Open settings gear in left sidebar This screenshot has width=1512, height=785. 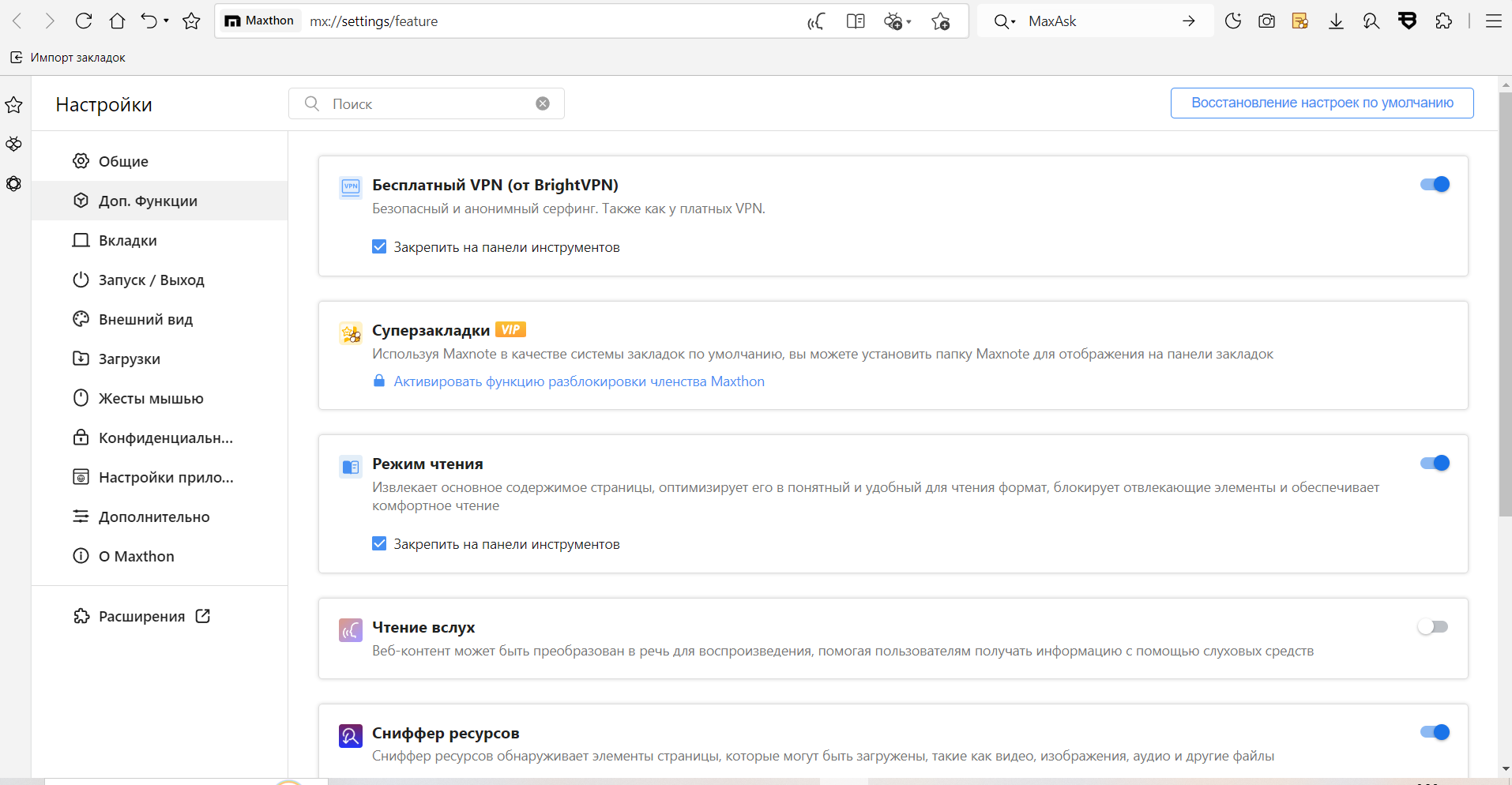[14, 184]
